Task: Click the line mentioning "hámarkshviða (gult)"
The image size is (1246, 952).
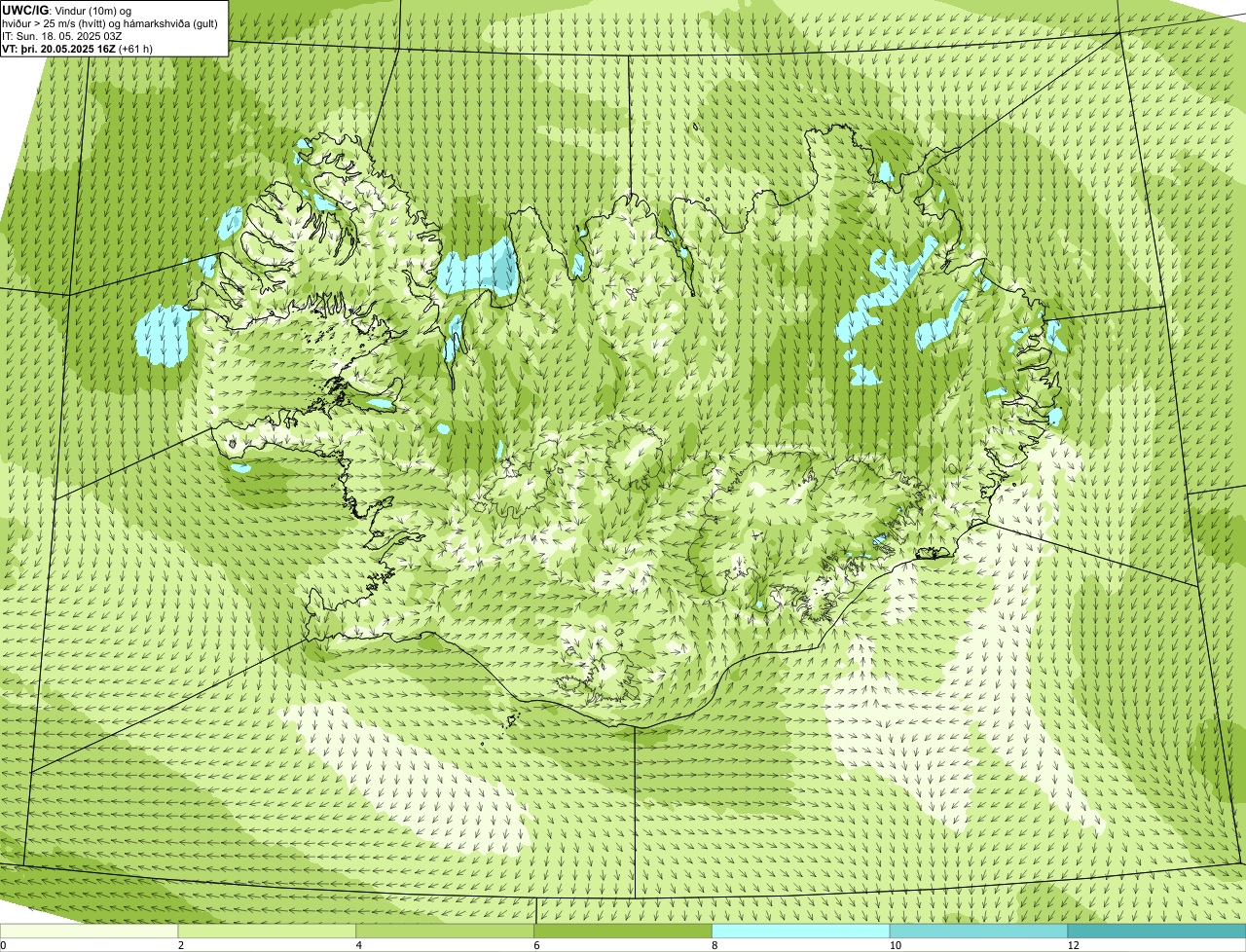Action: coord(110,23)
